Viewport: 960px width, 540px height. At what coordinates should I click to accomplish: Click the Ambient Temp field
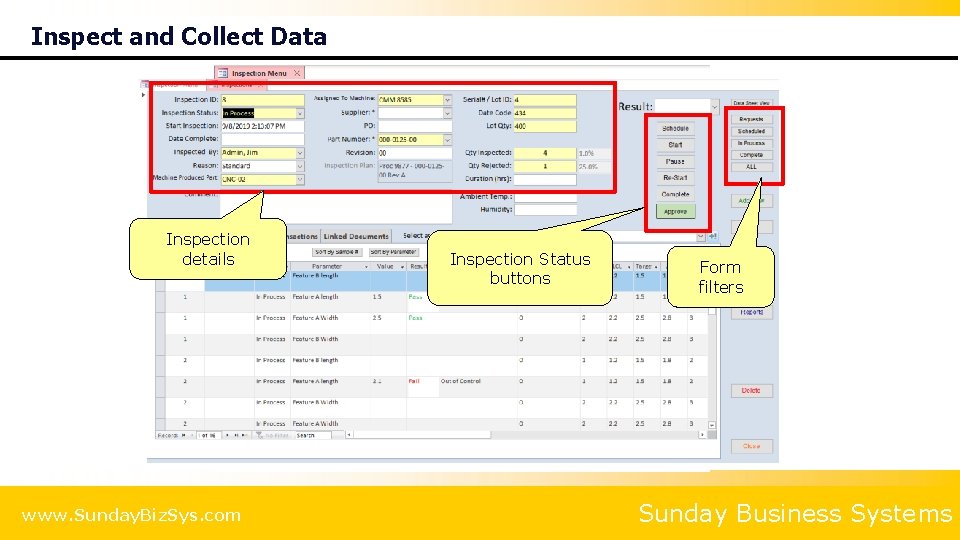[x=545, y=197]
